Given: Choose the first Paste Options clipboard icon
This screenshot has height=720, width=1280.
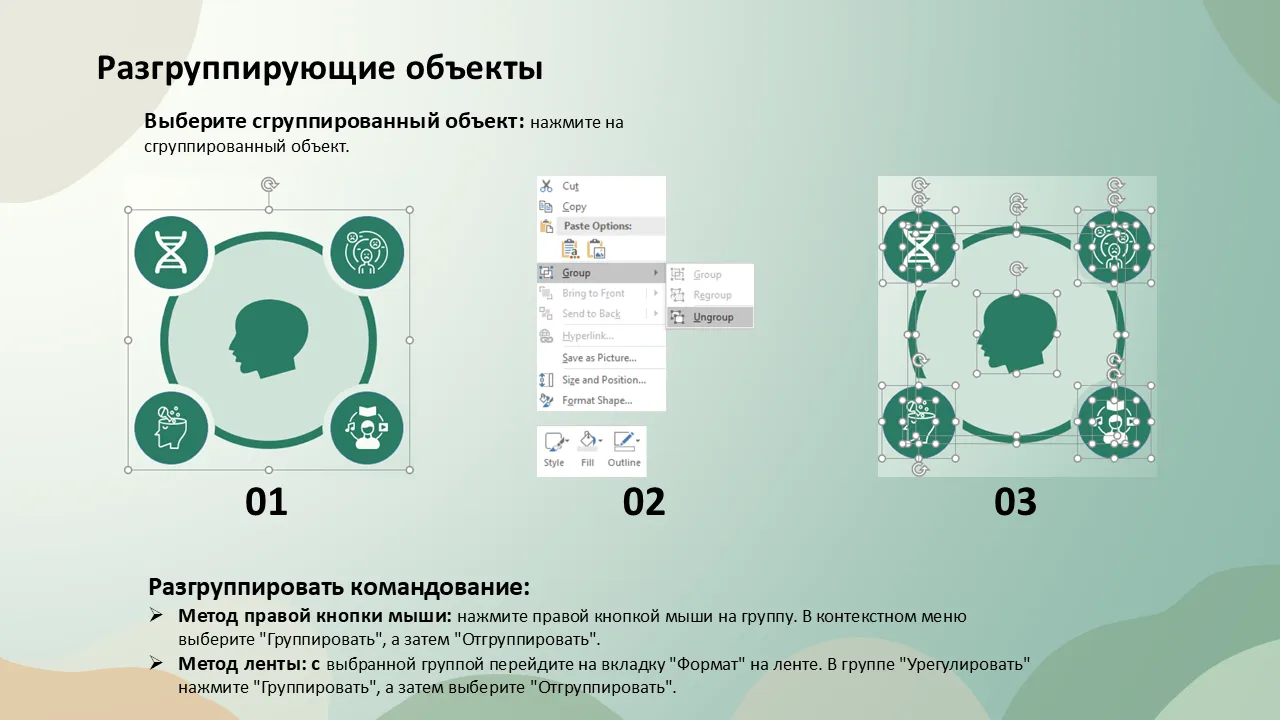Looking at the screenshot, I should click(570, 250).
